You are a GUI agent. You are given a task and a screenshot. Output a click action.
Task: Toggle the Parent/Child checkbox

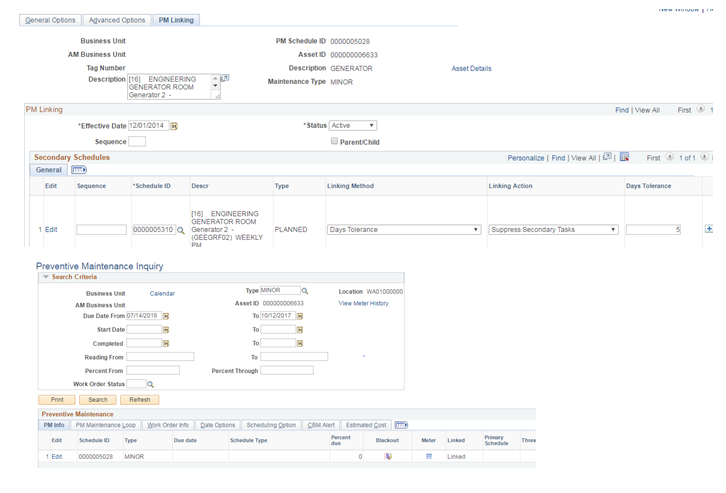point(334,141)
